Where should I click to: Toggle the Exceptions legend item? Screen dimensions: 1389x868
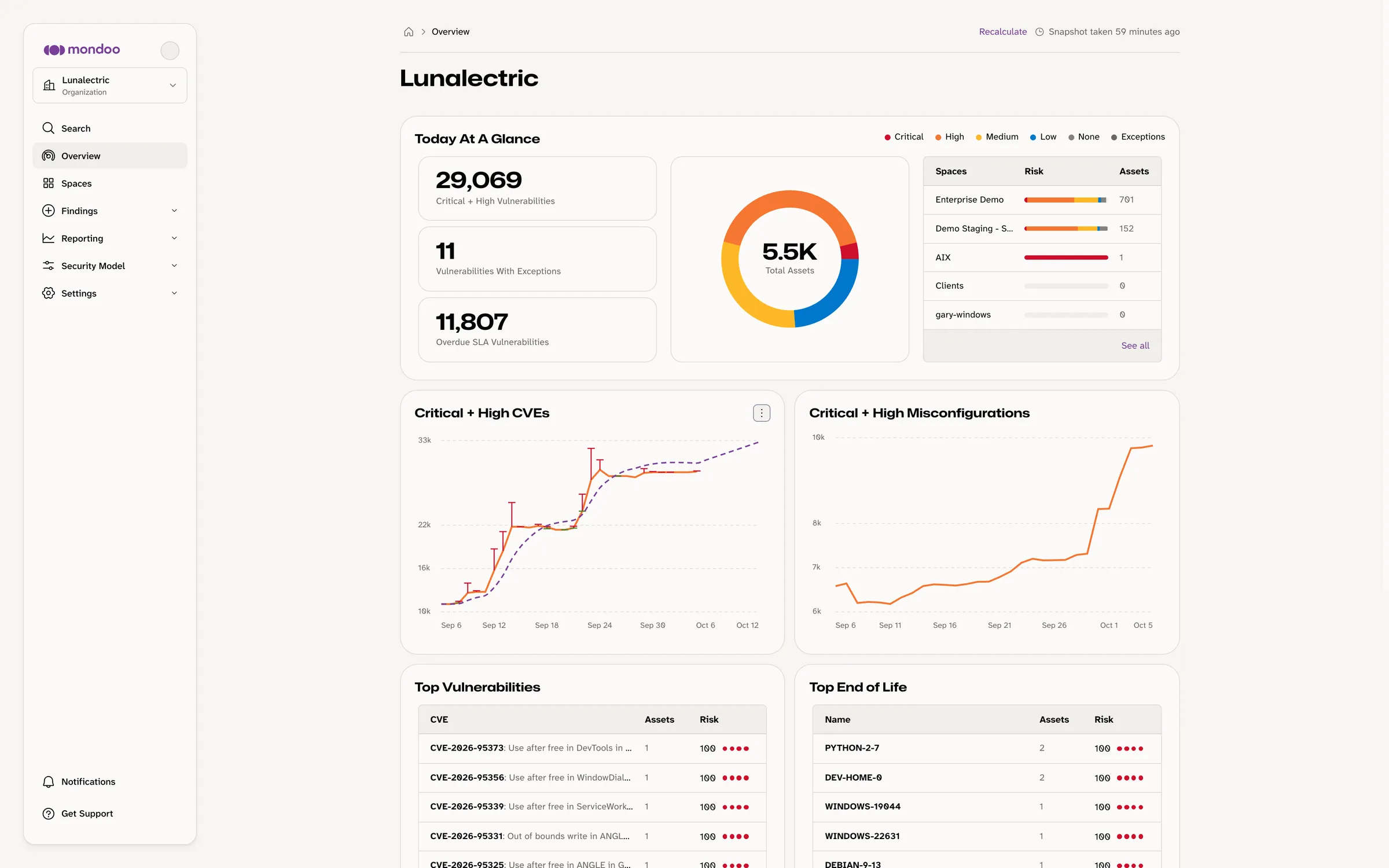coord(1138,137)
